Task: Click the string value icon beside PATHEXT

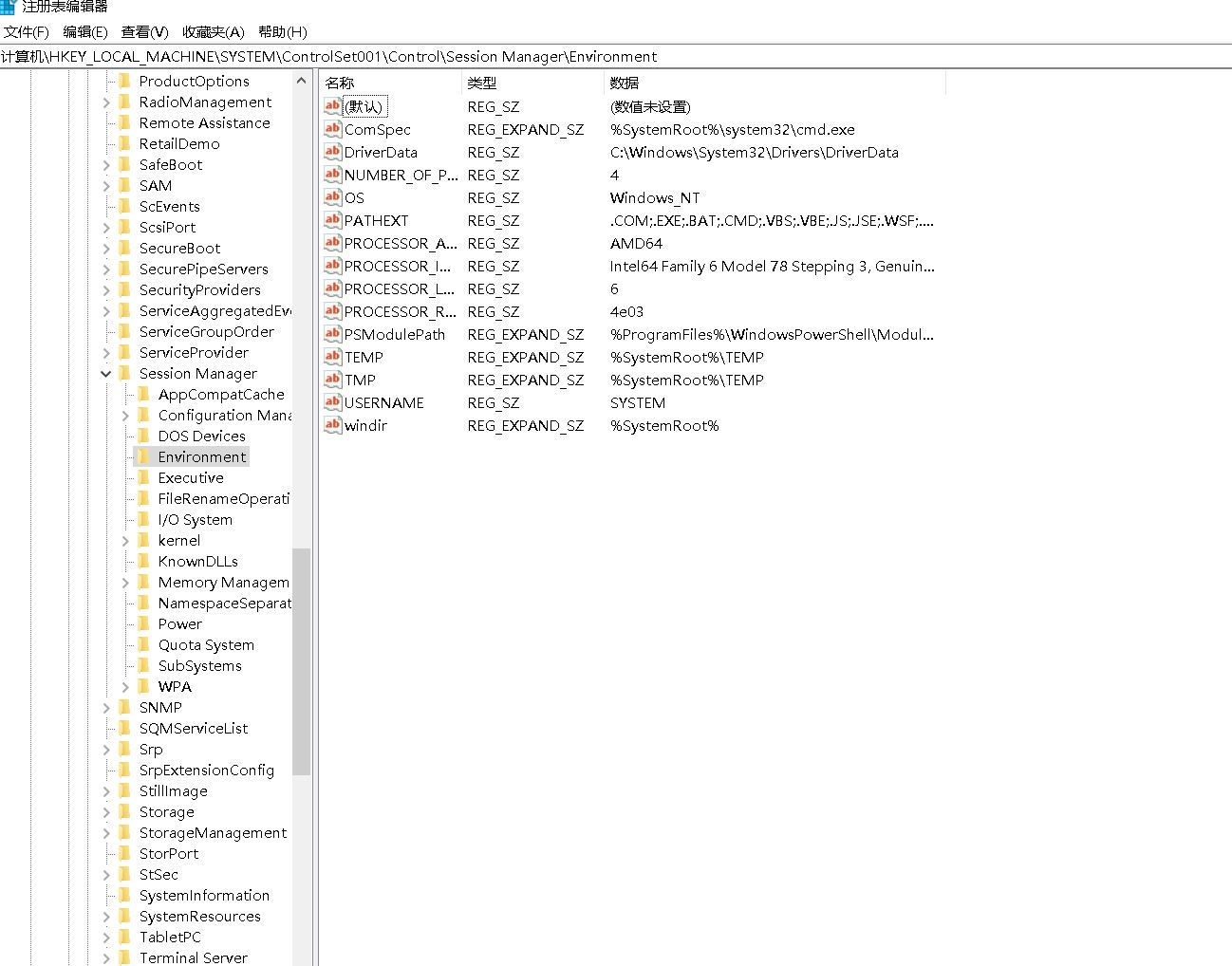Action: pos(332,220)
